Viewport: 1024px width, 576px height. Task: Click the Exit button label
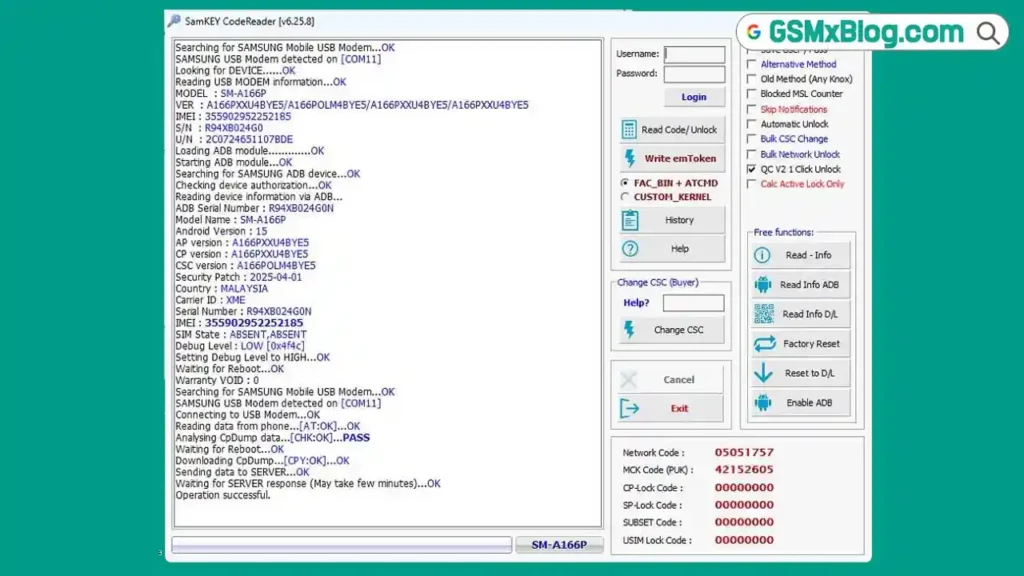(x=679, y=409)
